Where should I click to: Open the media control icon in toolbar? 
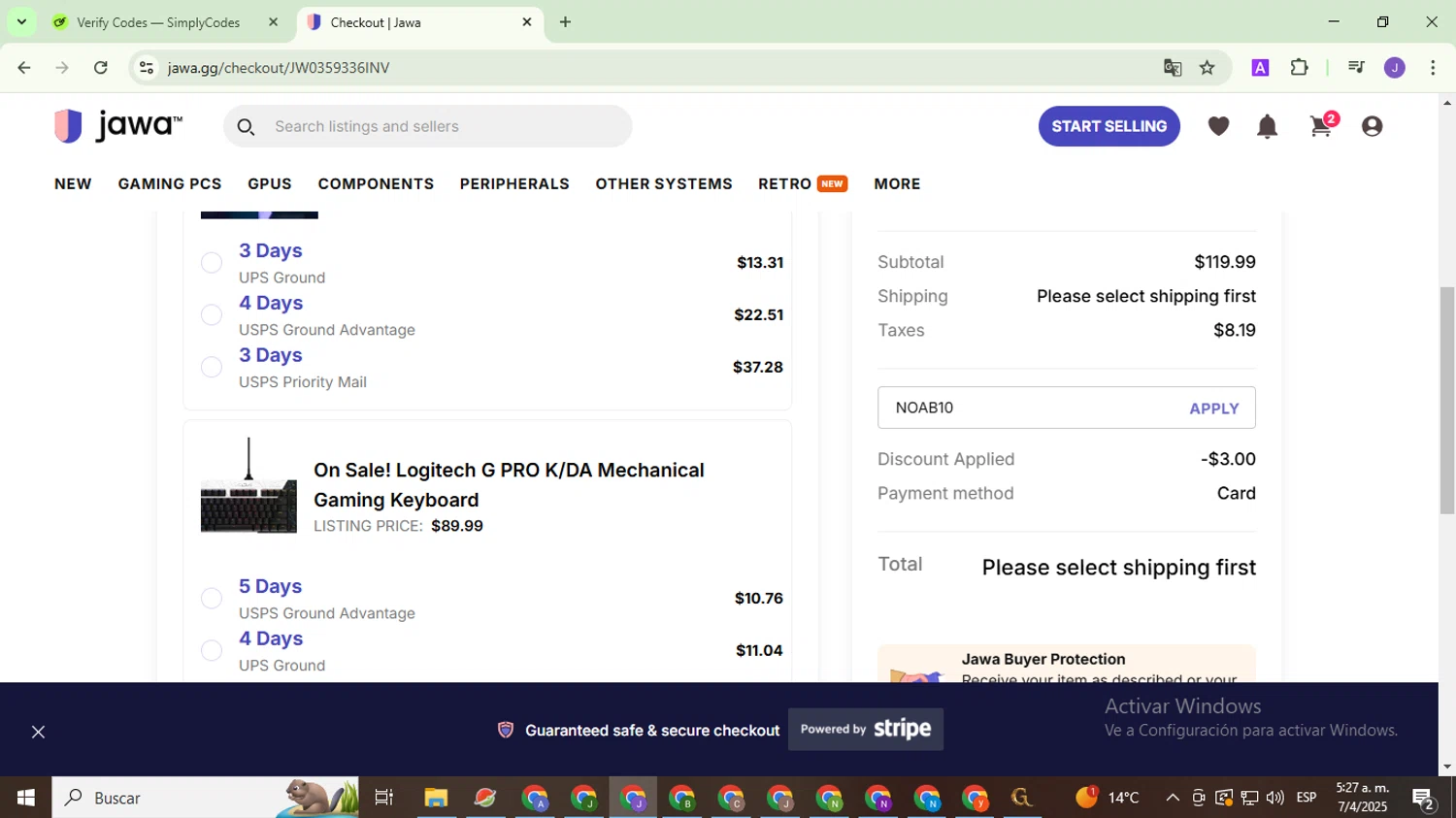(x=1356, y=68)
